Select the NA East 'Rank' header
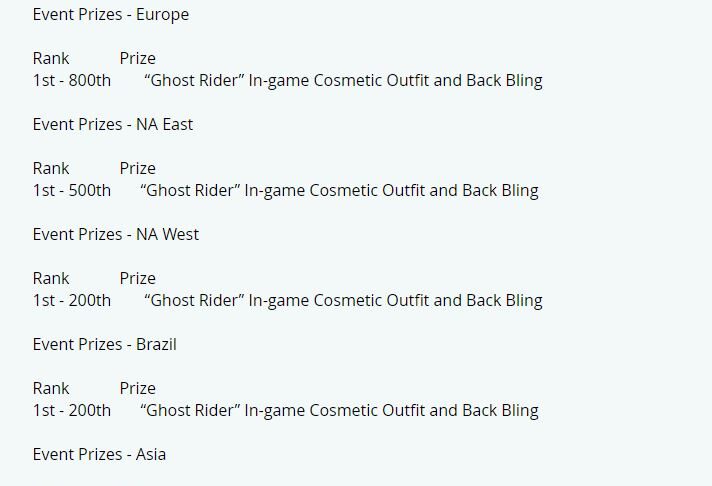This screenshot has width=712, height=486. 51,169
